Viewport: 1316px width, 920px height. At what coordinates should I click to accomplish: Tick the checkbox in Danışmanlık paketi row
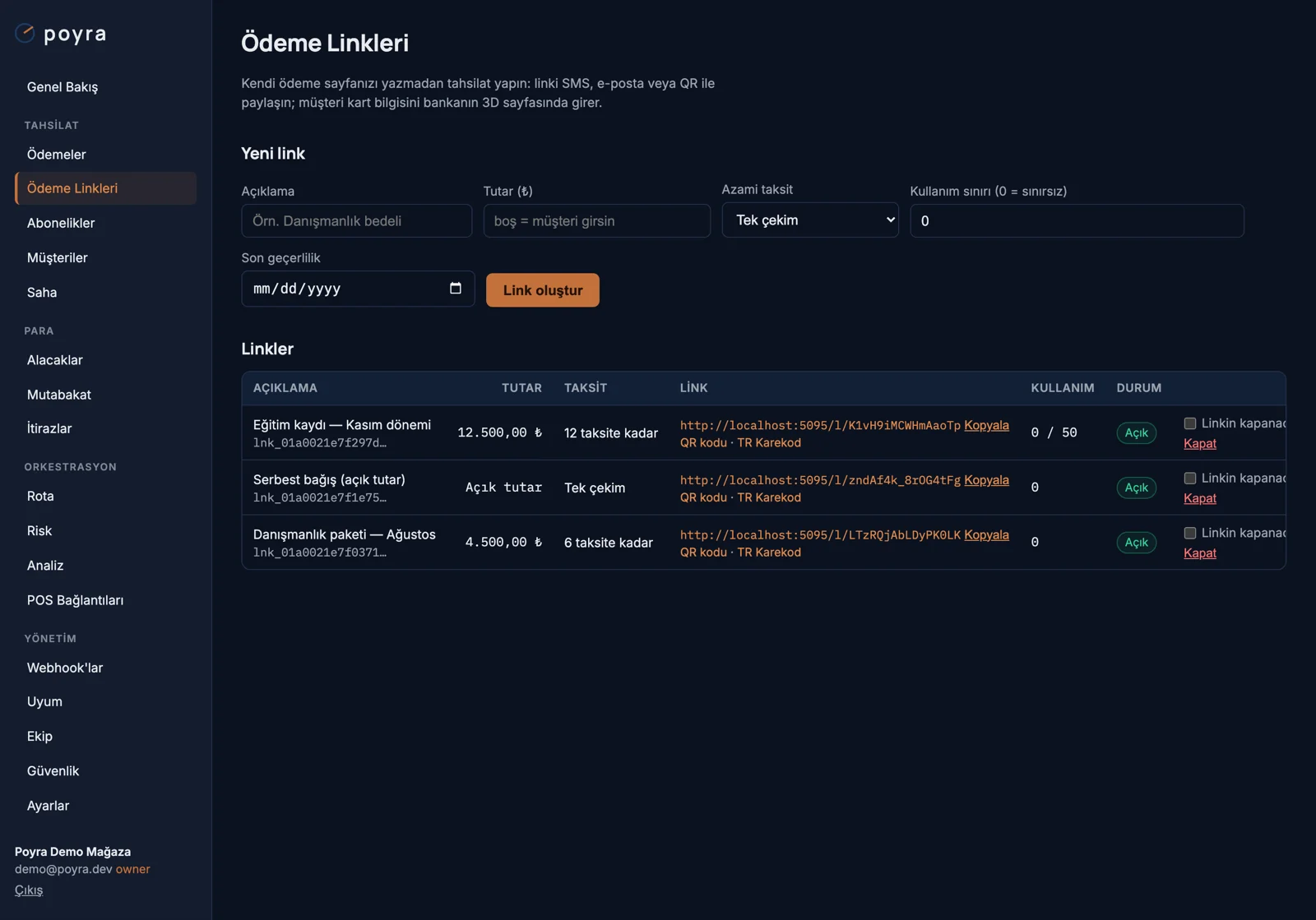point(1189,534)
